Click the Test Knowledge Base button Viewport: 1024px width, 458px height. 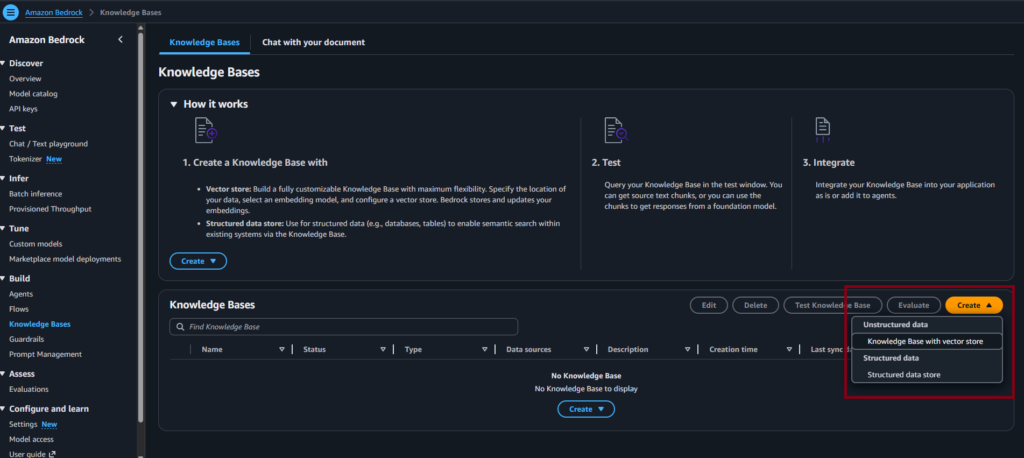[x=832, y=305]
